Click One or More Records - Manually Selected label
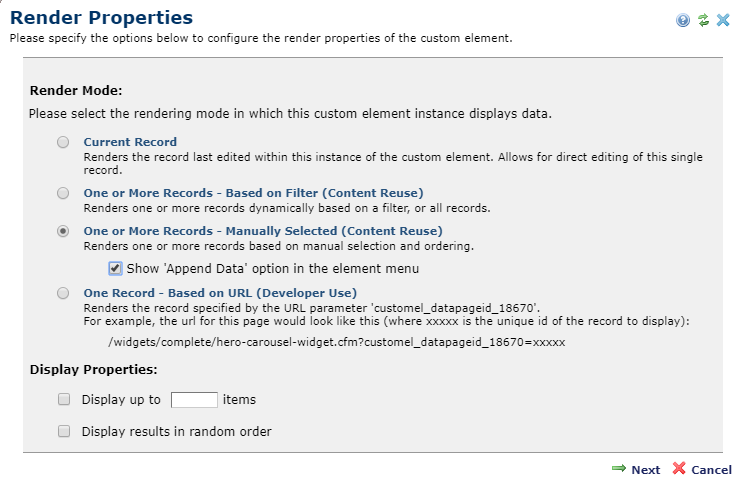 263,231
